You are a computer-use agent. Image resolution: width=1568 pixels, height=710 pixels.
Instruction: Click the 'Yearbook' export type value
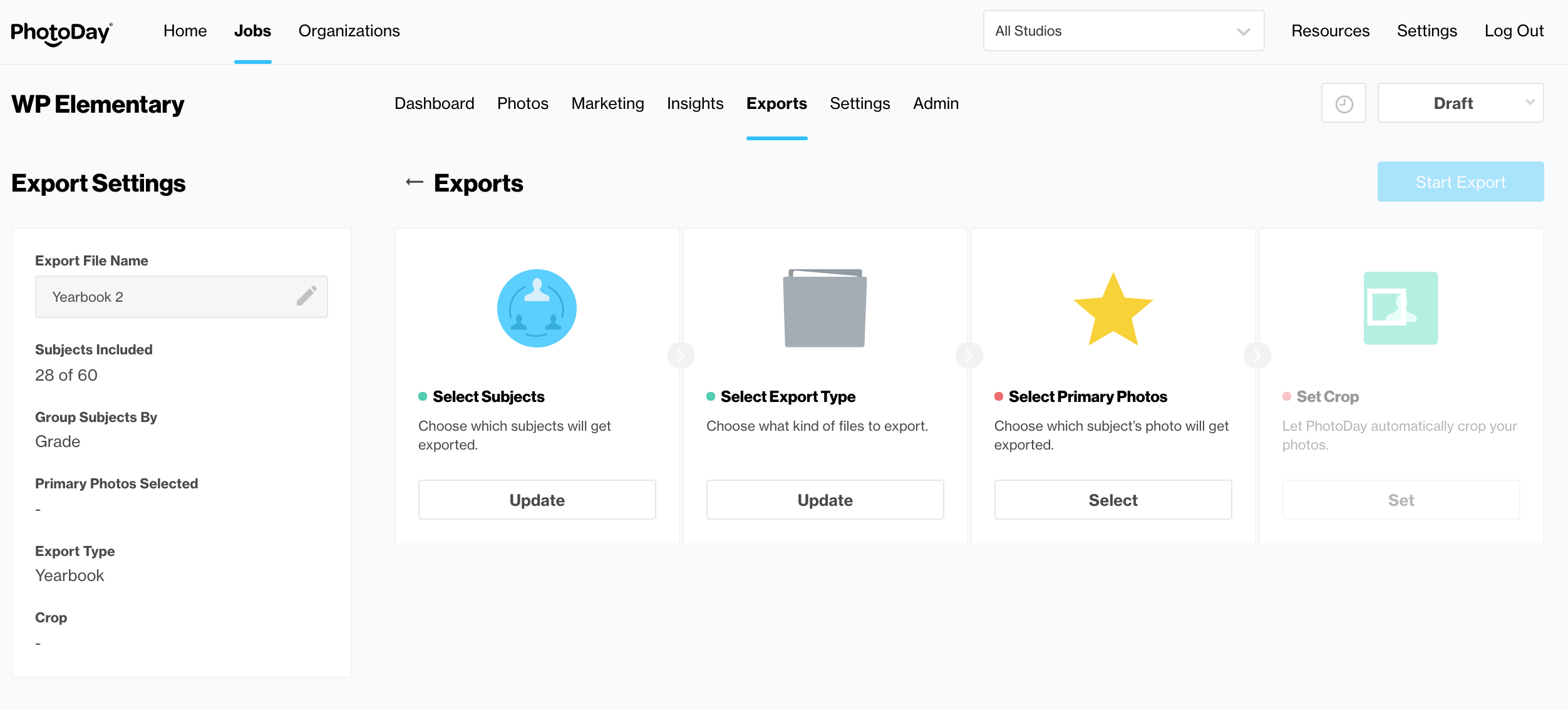click(70, 575)
